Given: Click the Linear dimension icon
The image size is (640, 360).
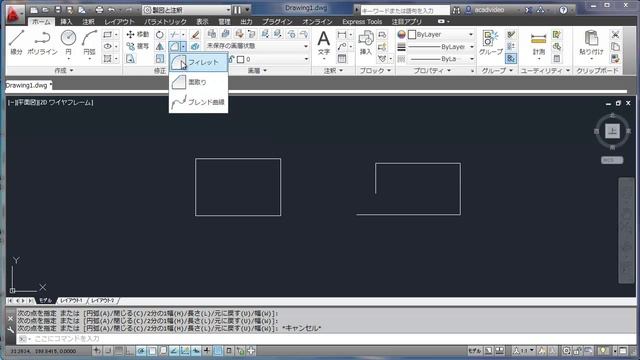Looking at the screenshot, I should point(342,35).
